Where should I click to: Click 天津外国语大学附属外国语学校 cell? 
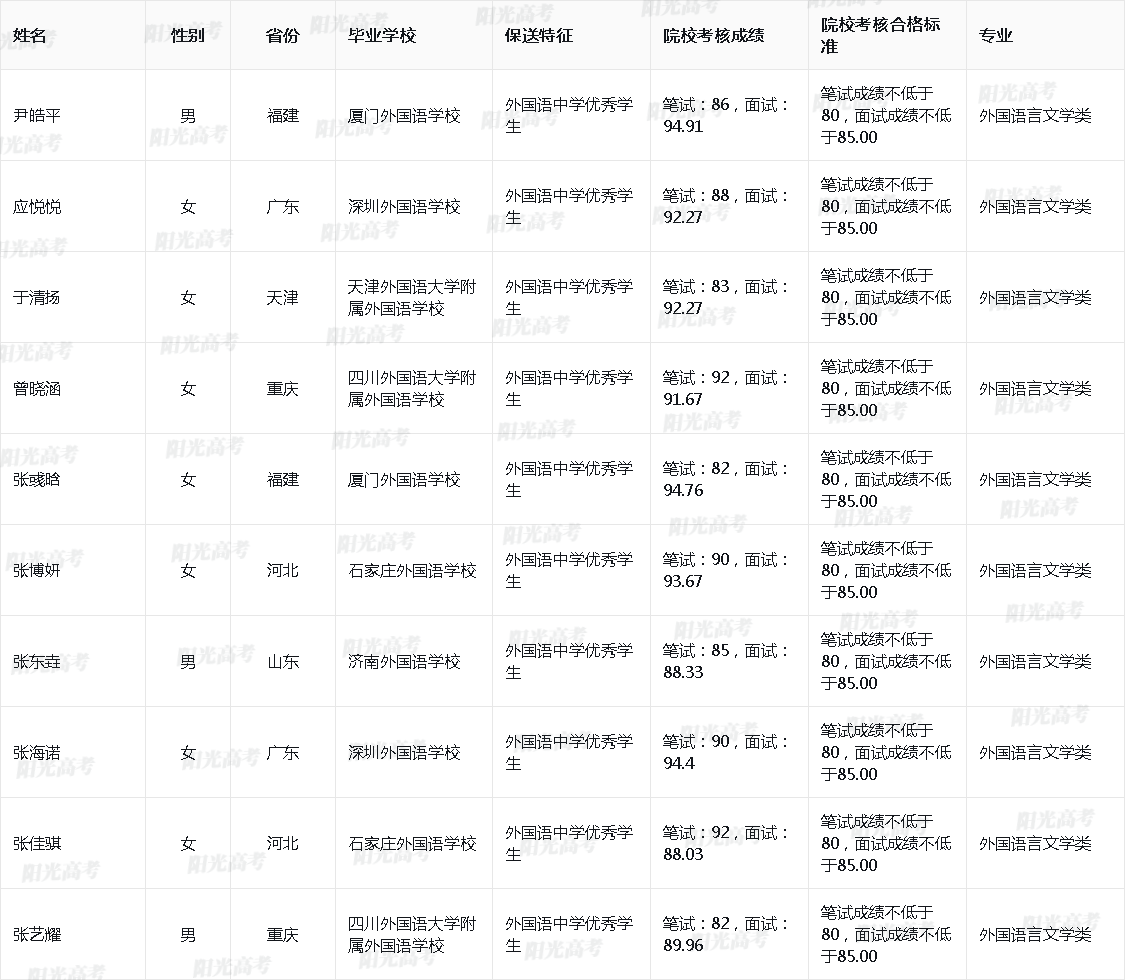(x=411, y=298)
